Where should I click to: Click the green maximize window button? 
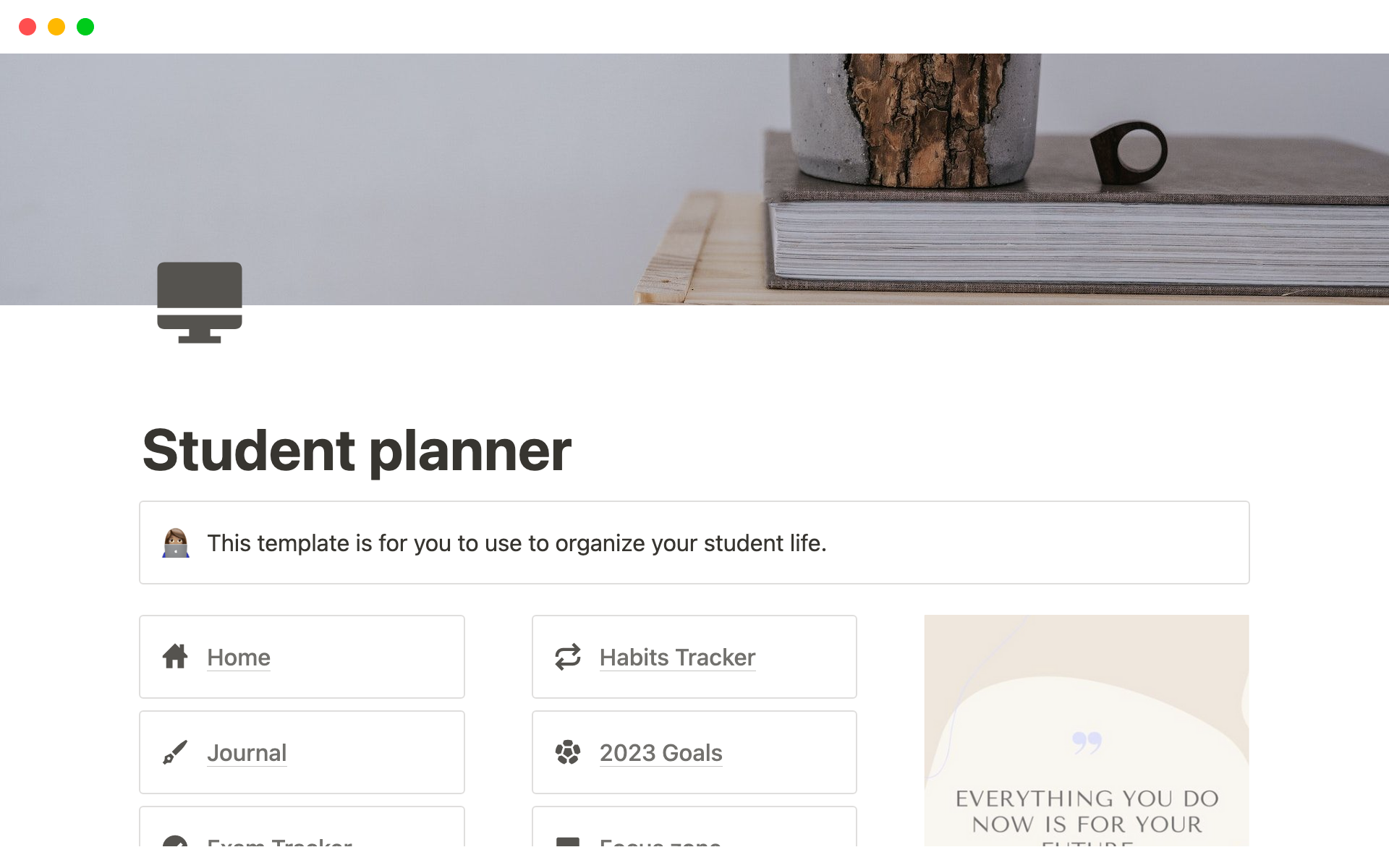pos(85,27)
